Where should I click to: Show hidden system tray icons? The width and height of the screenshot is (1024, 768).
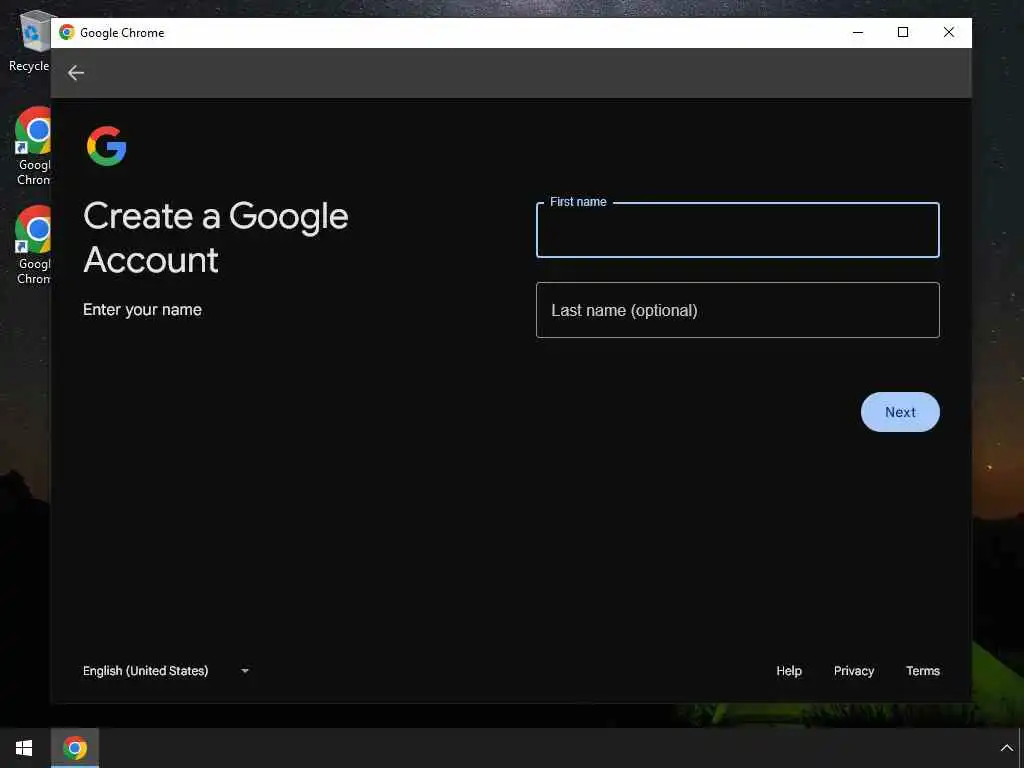click(1006, 748)
